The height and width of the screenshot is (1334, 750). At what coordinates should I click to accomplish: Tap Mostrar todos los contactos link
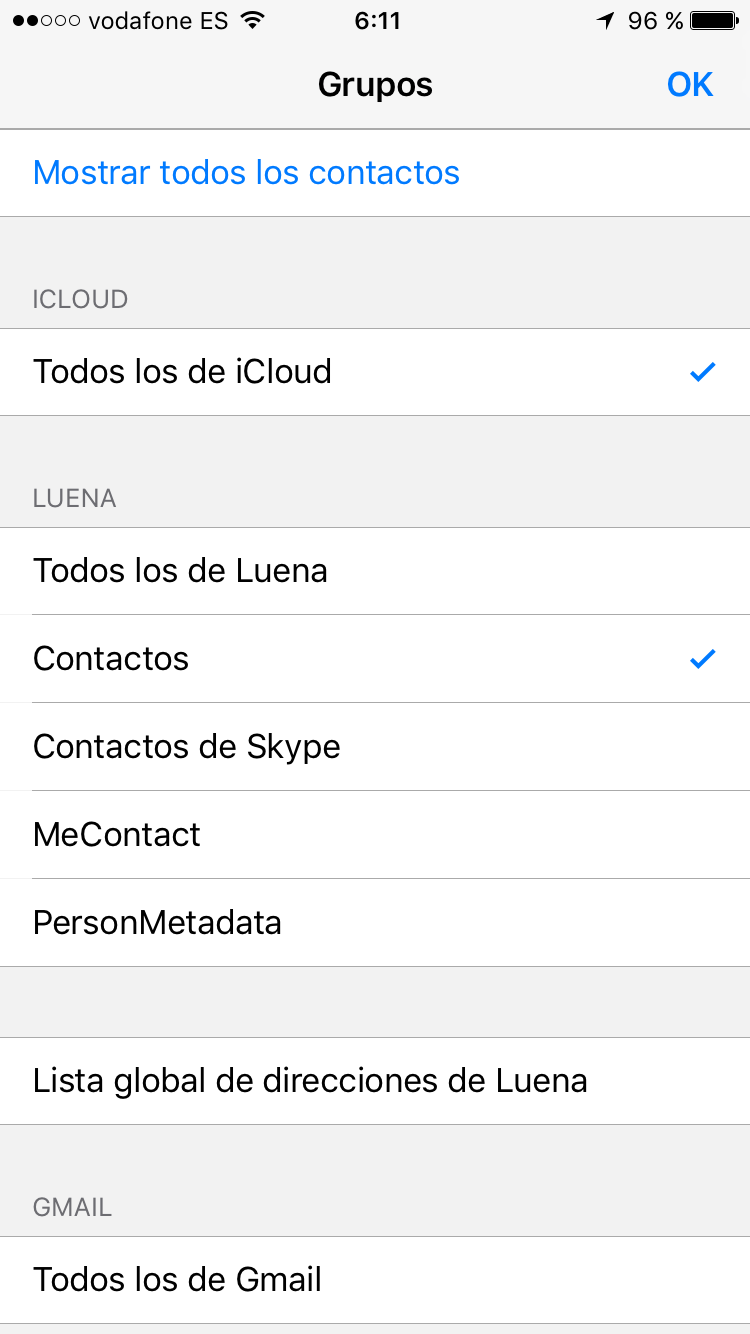pyautogui.click(x=246, y=173)
